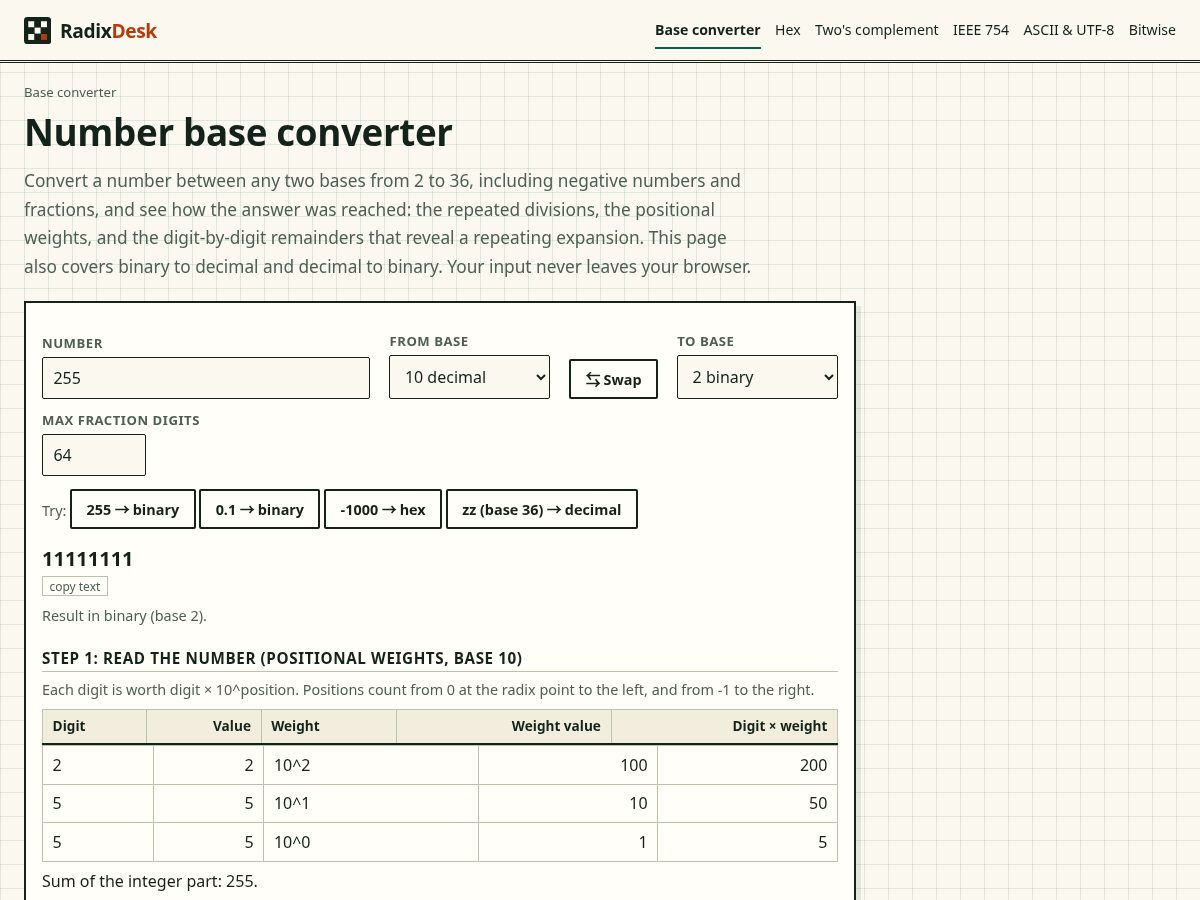Click the Weight column header
Screen dimensions: 1200x900
329,726
